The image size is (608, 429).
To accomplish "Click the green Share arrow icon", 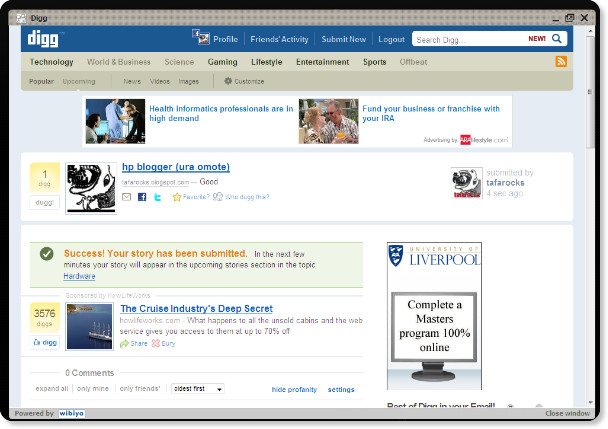I will (124, 344).
